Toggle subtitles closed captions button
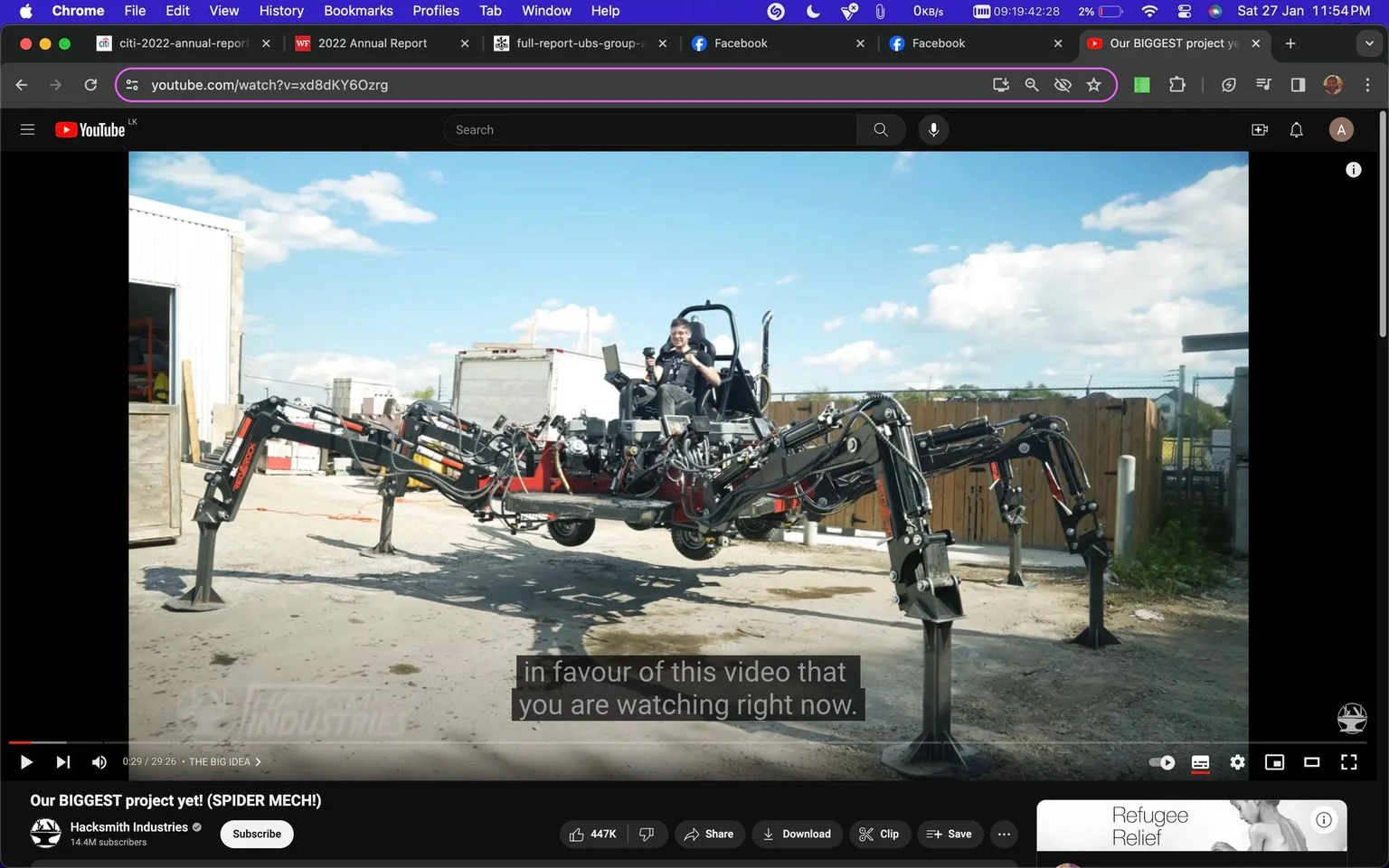The image size is (1389, 868). [x=1200, y=762]
